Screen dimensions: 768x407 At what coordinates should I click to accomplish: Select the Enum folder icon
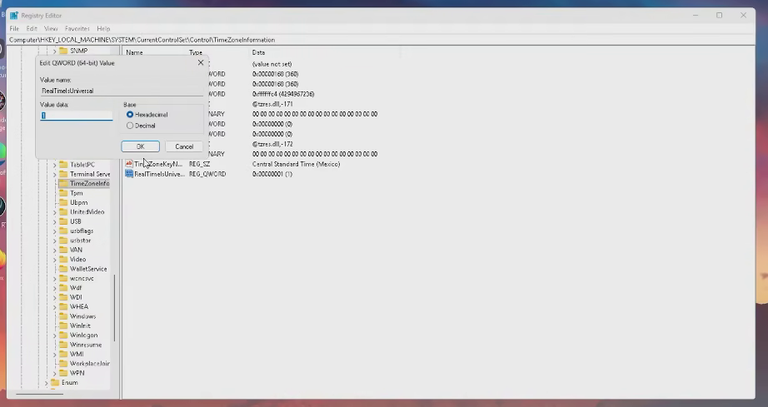[55, 383]
